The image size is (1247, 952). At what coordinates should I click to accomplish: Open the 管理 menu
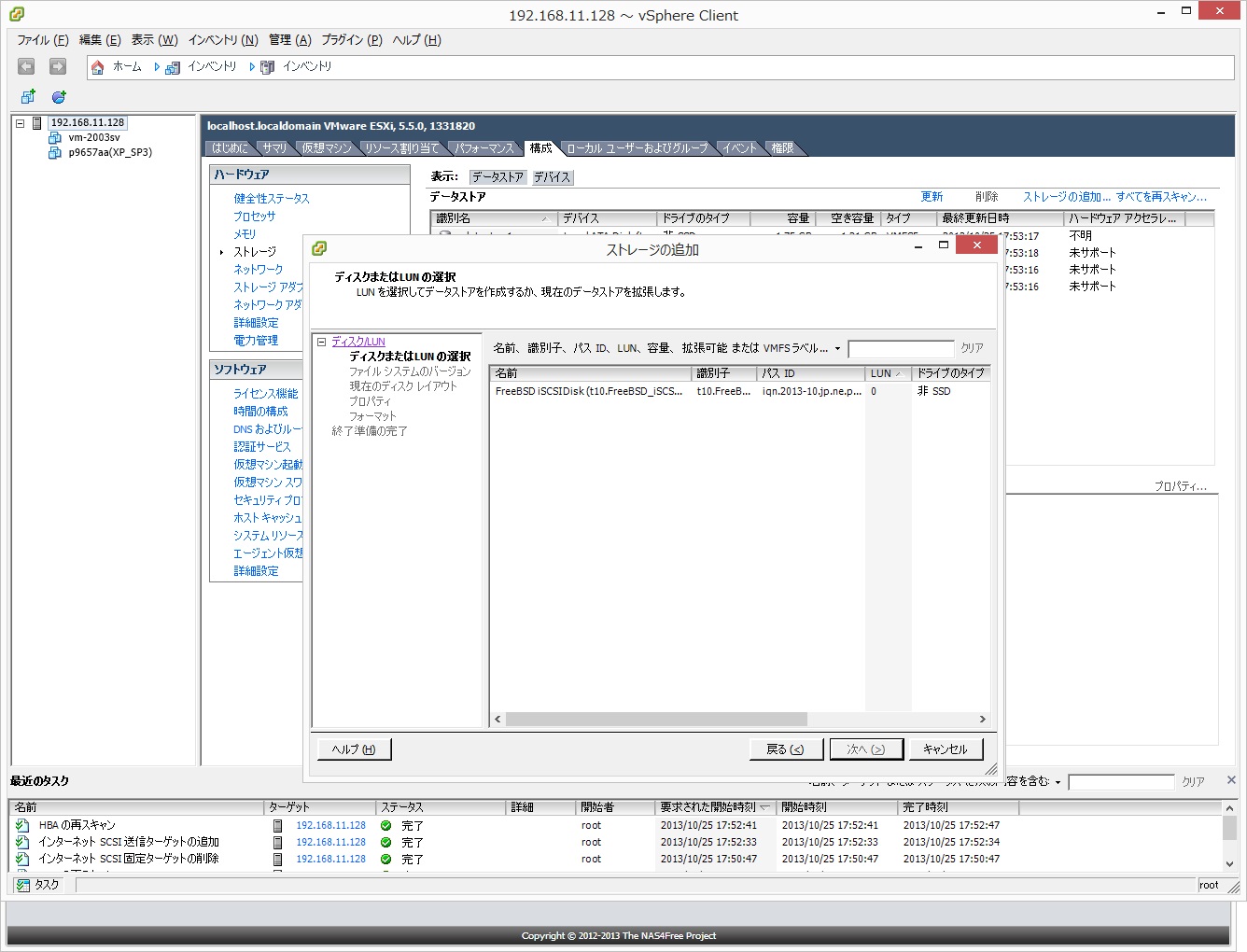click(x=290, y=40)
